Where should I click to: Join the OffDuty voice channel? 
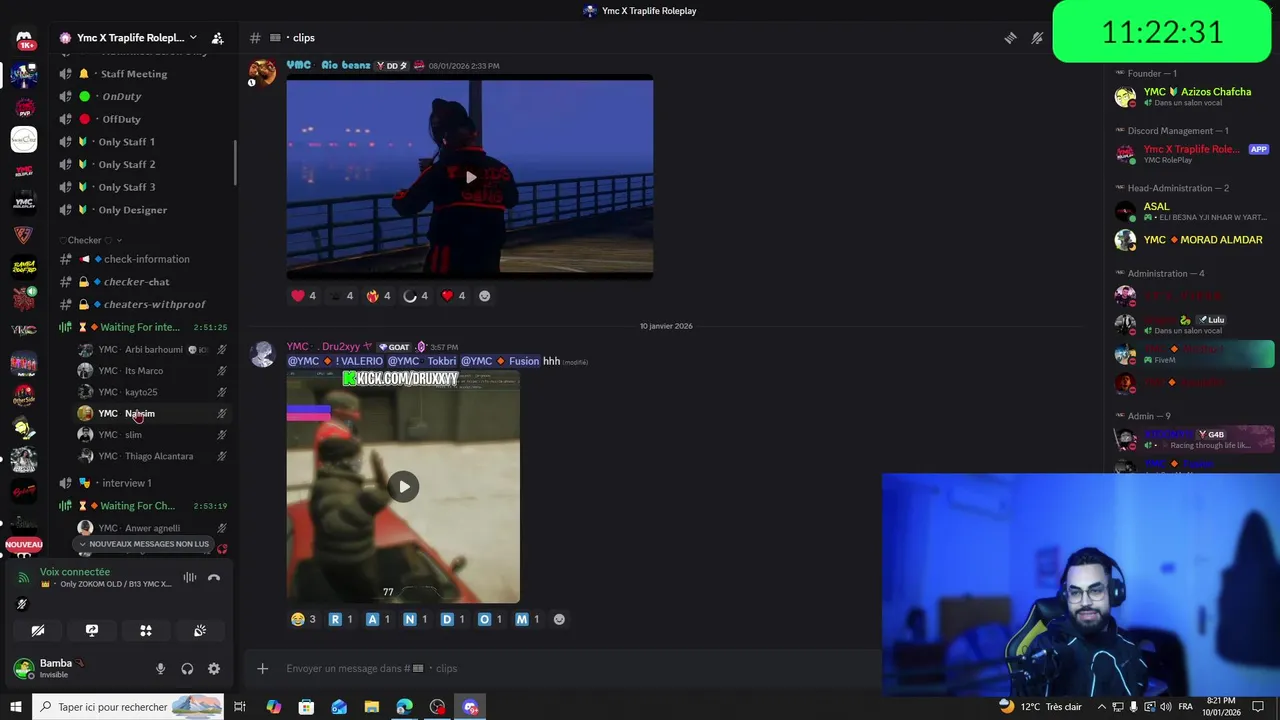142,119
